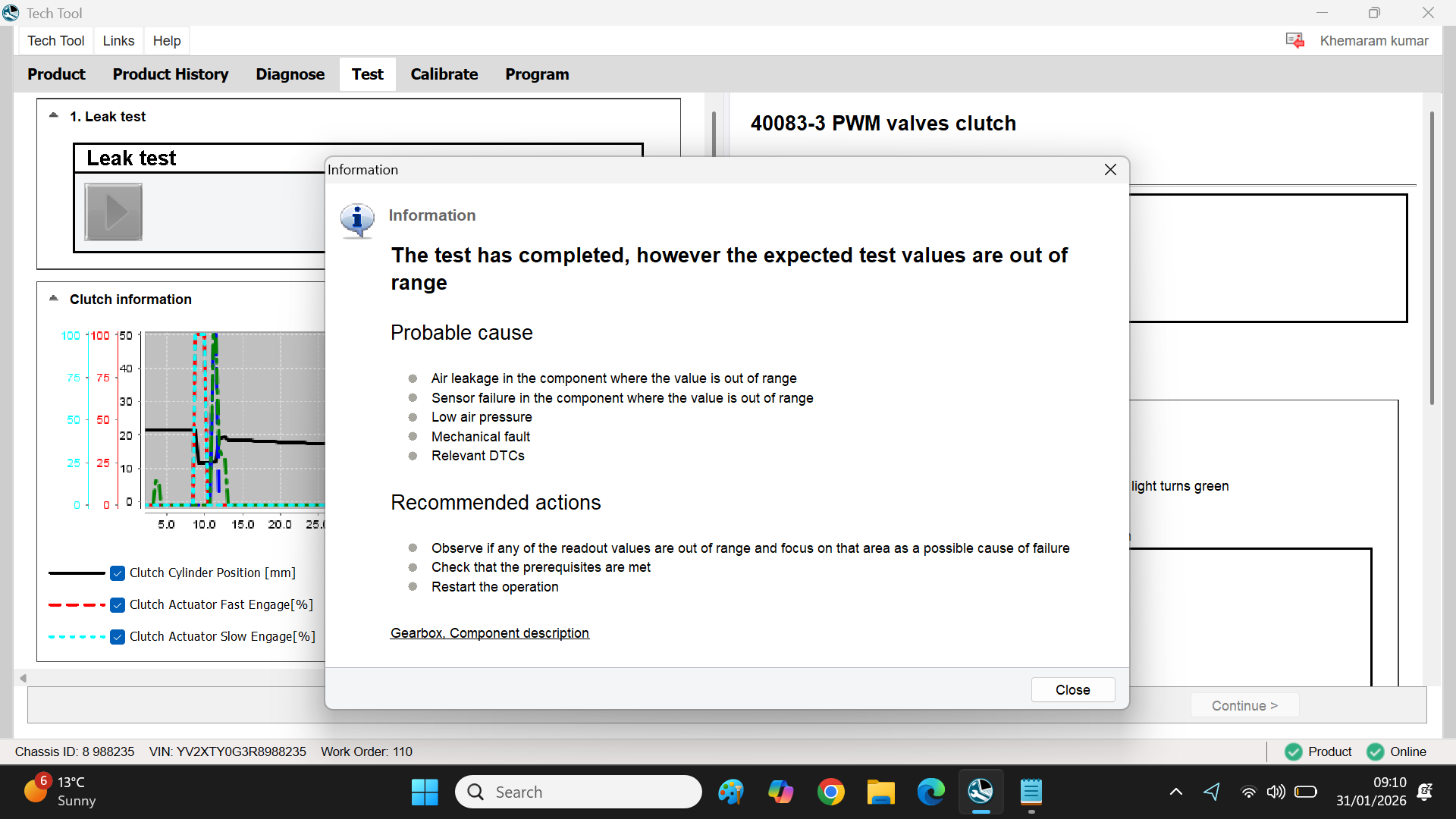Image resolution: width=1456 pixels, height=819 pixels.
Task: Click the Tech Tool taskbar icon
Action: [x=981, y=792]
